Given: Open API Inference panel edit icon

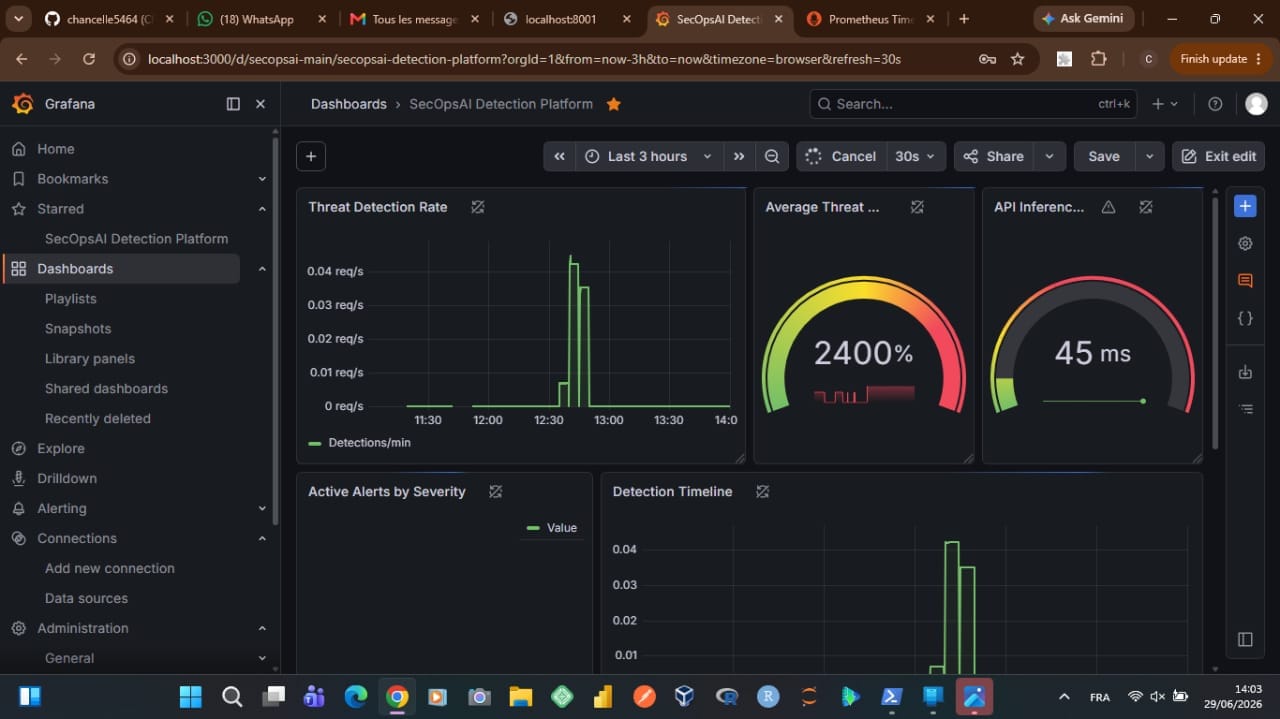Looking at the screenshot, I should point(1146,207).
